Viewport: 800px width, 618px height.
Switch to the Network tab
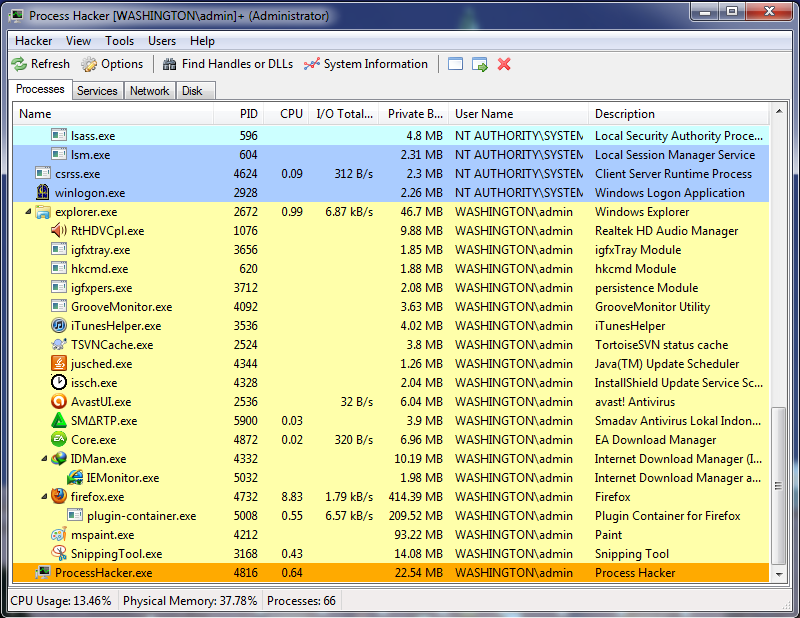click(x=149, y=90)
